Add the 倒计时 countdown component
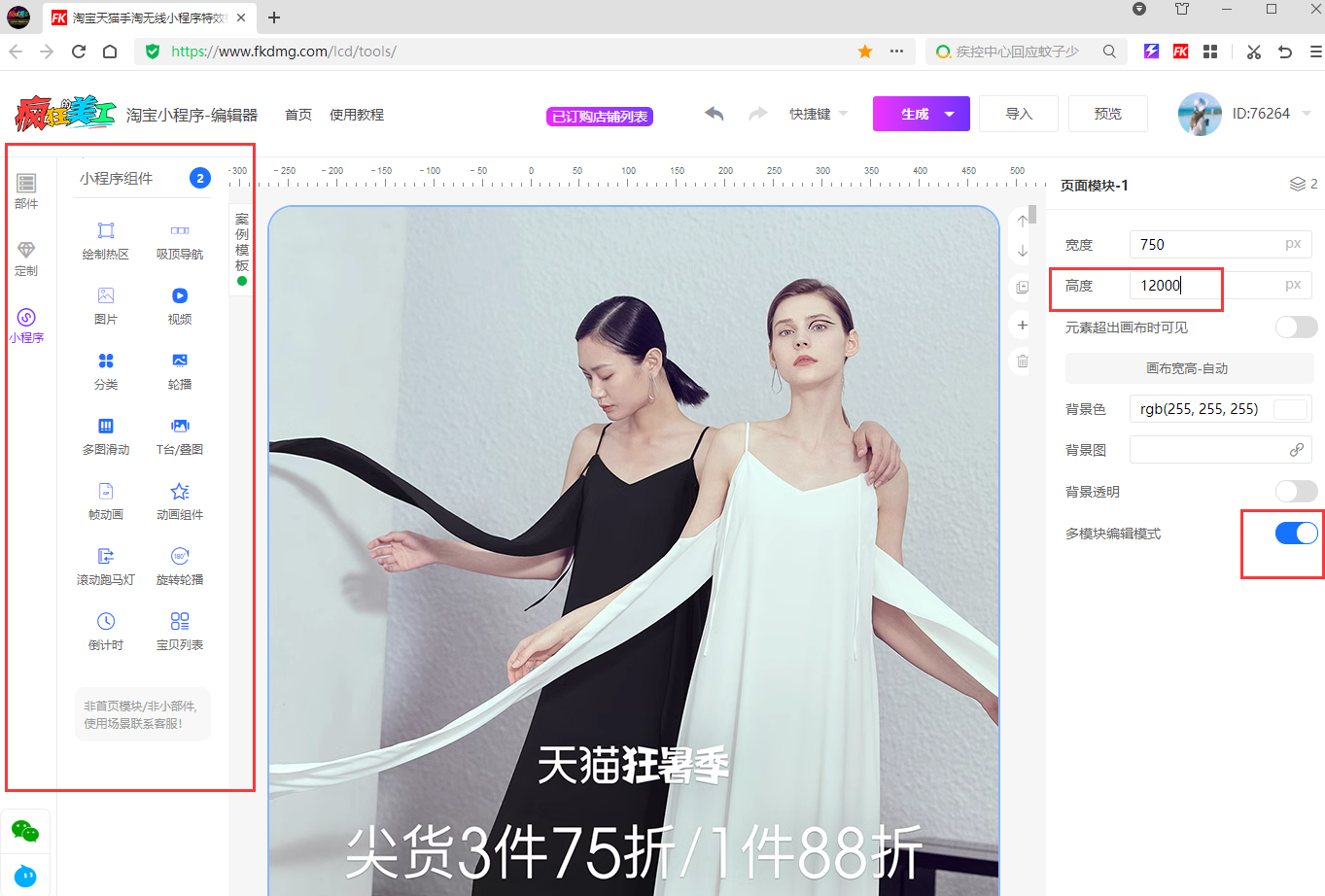 [106, 631]
